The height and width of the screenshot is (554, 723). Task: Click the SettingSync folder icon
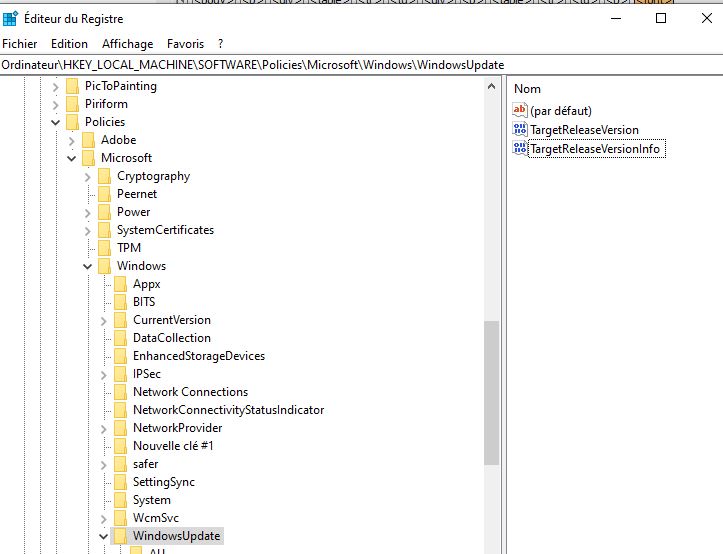point(121,482)
